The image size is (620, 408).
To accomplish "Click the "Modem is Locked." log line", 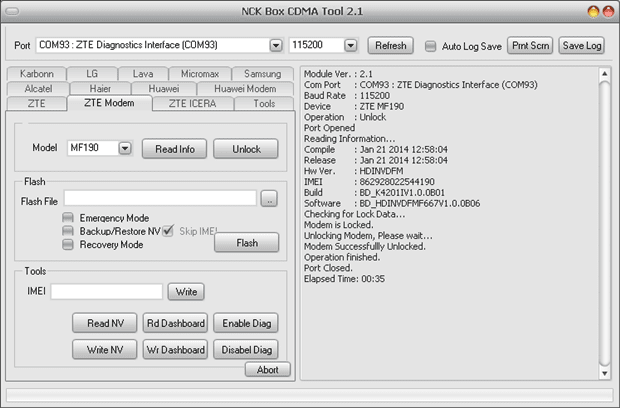I will pyautogui.click(x=338, y=225).
